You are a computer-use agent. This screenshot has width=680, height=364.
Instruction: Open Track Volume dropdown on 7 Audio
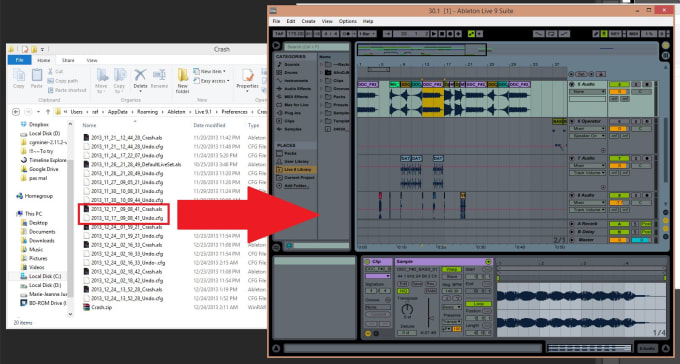click(x=587, y=173)
